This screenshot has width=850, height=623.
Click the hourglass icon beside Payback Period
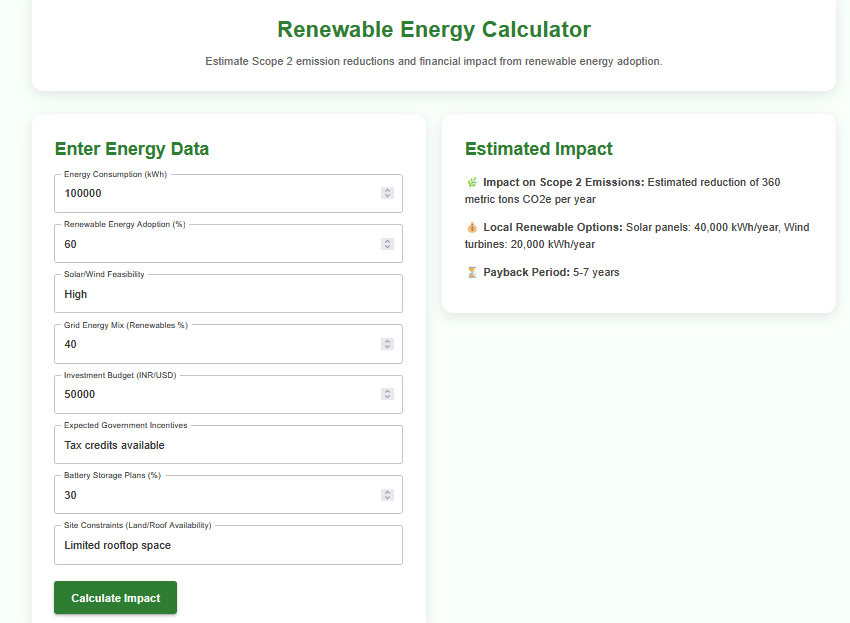click(x=472, y=272)
